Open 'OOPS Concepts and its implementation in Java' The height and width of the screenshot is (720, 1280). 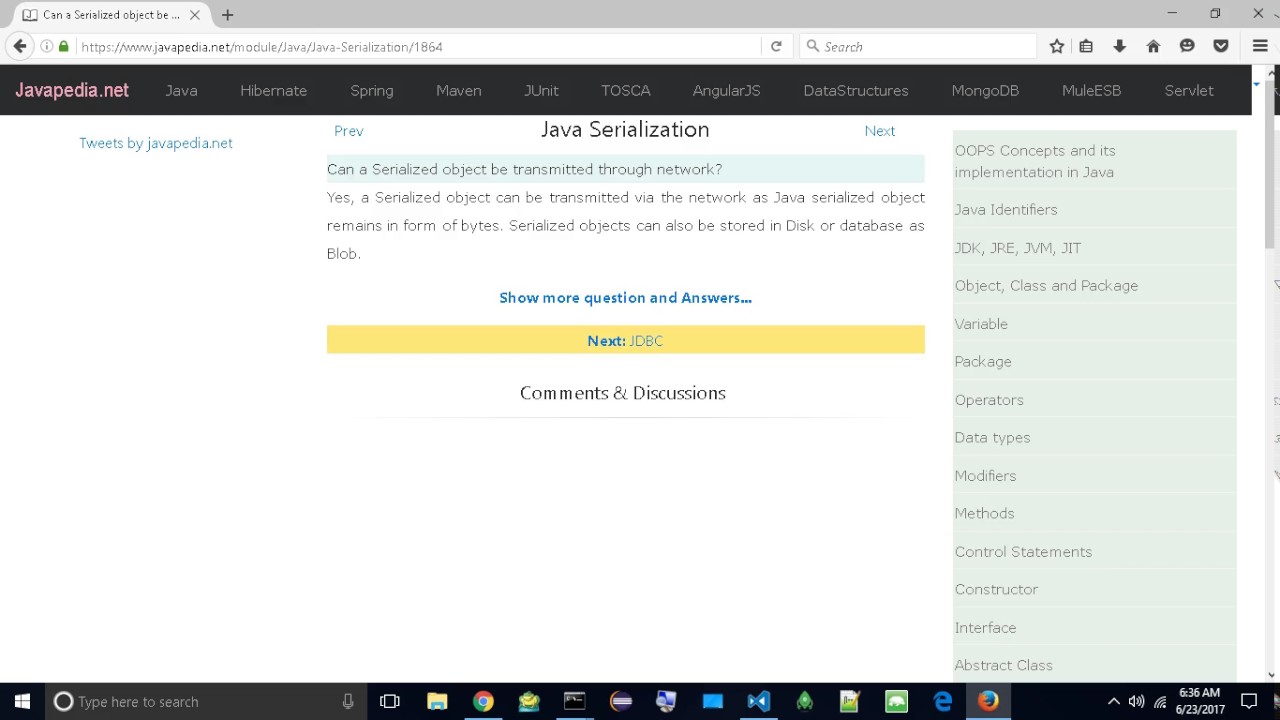tap(1036, 161)
